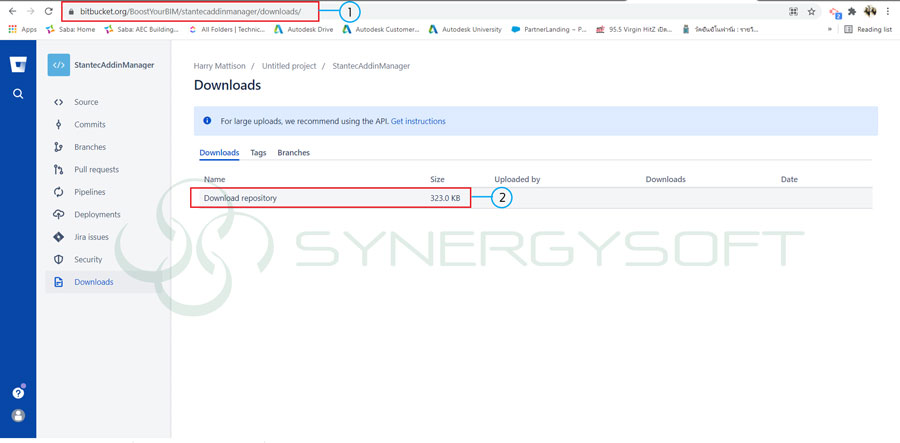The height and width of the screenshot is (443, 900).
Task: Click the blue info icon in banner
Action: [x=207, y=121]
